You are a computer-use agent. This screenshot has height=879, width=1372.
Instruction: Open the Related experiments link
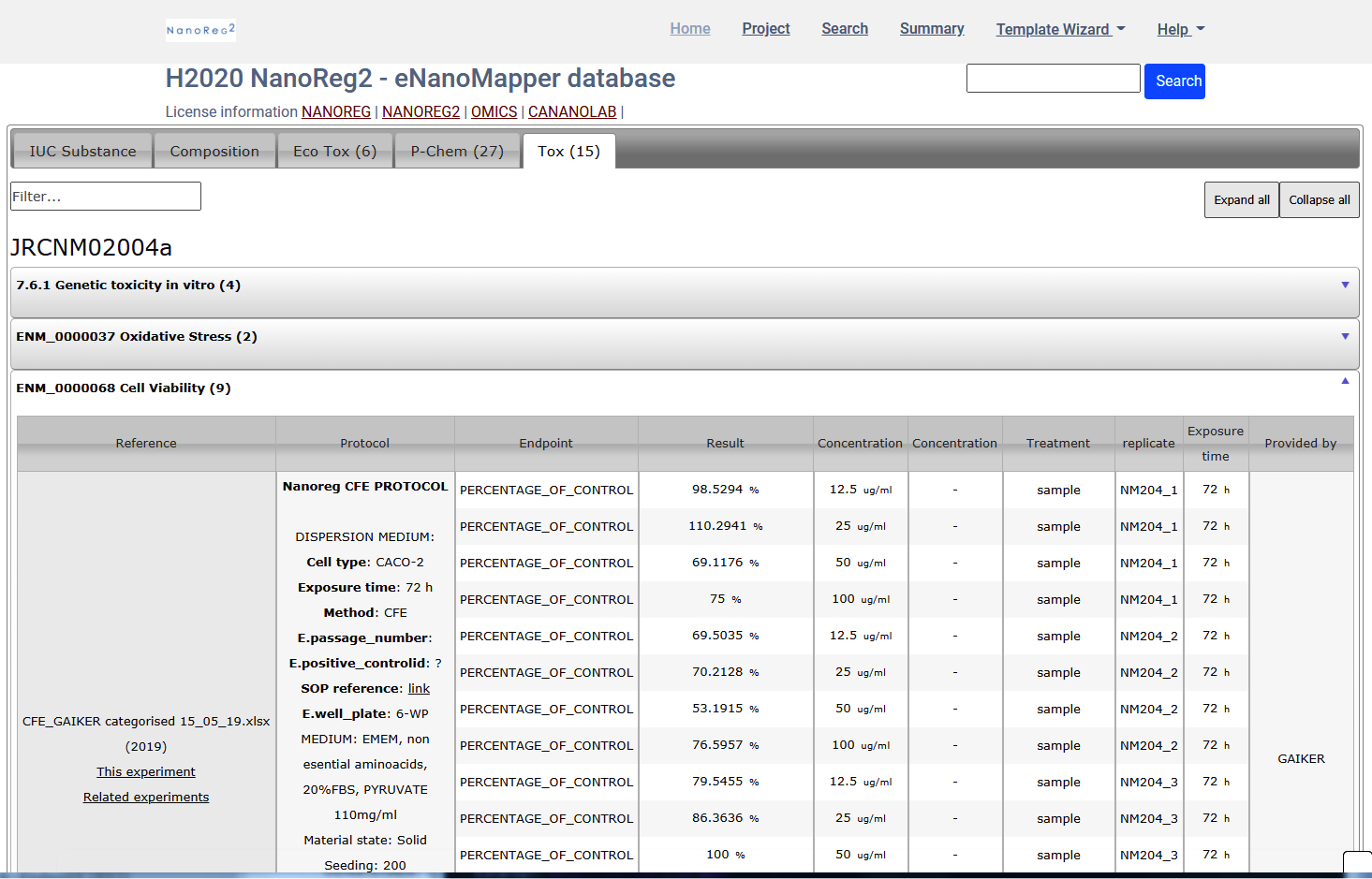point(146,798)
